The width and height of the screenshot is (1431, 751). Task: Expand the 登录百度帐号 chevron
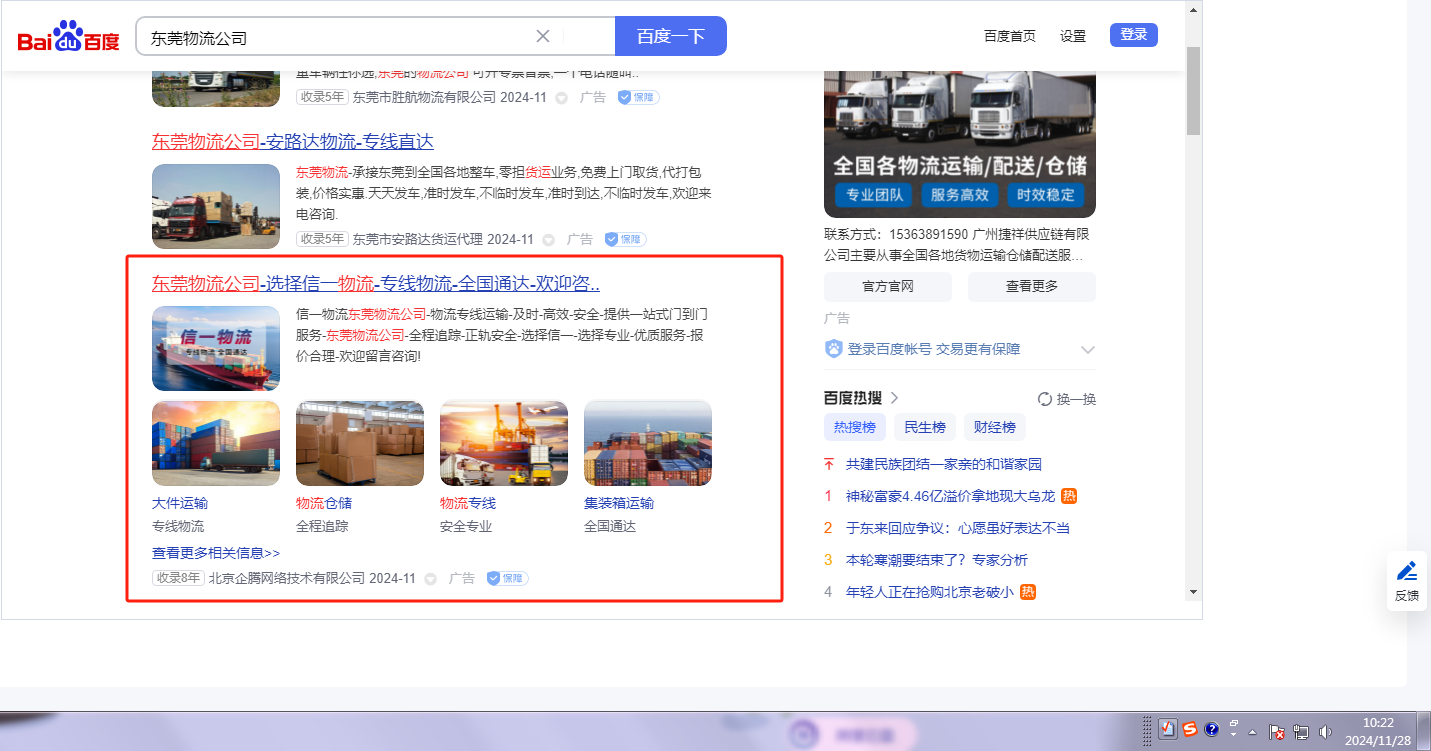1088,350
